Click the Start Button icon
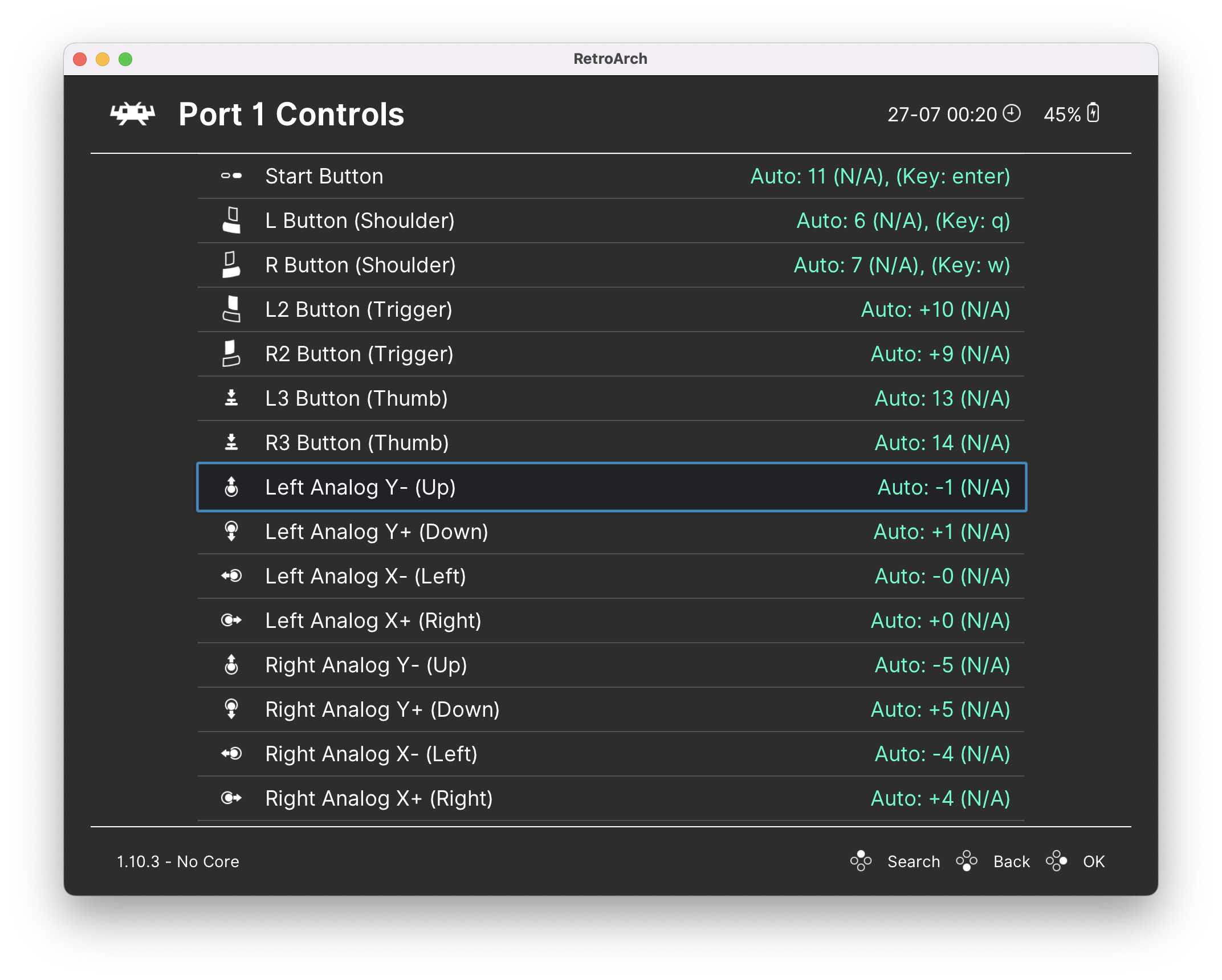Screen dimensions: 1222x980 [231, 176]
